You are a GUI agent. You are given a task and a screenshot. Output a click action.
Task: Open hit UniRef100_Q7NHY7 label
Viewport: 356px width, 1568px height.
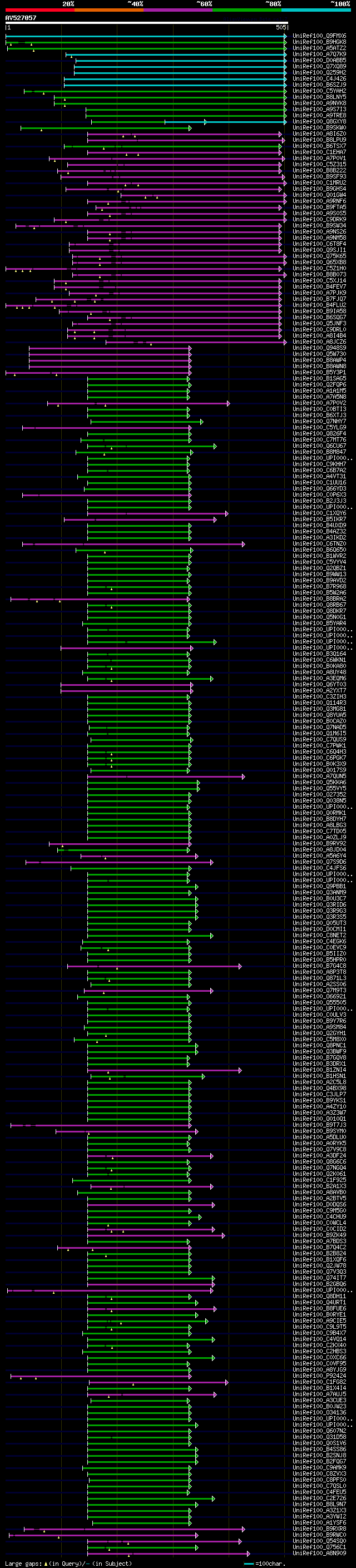[x=319, y=421]
